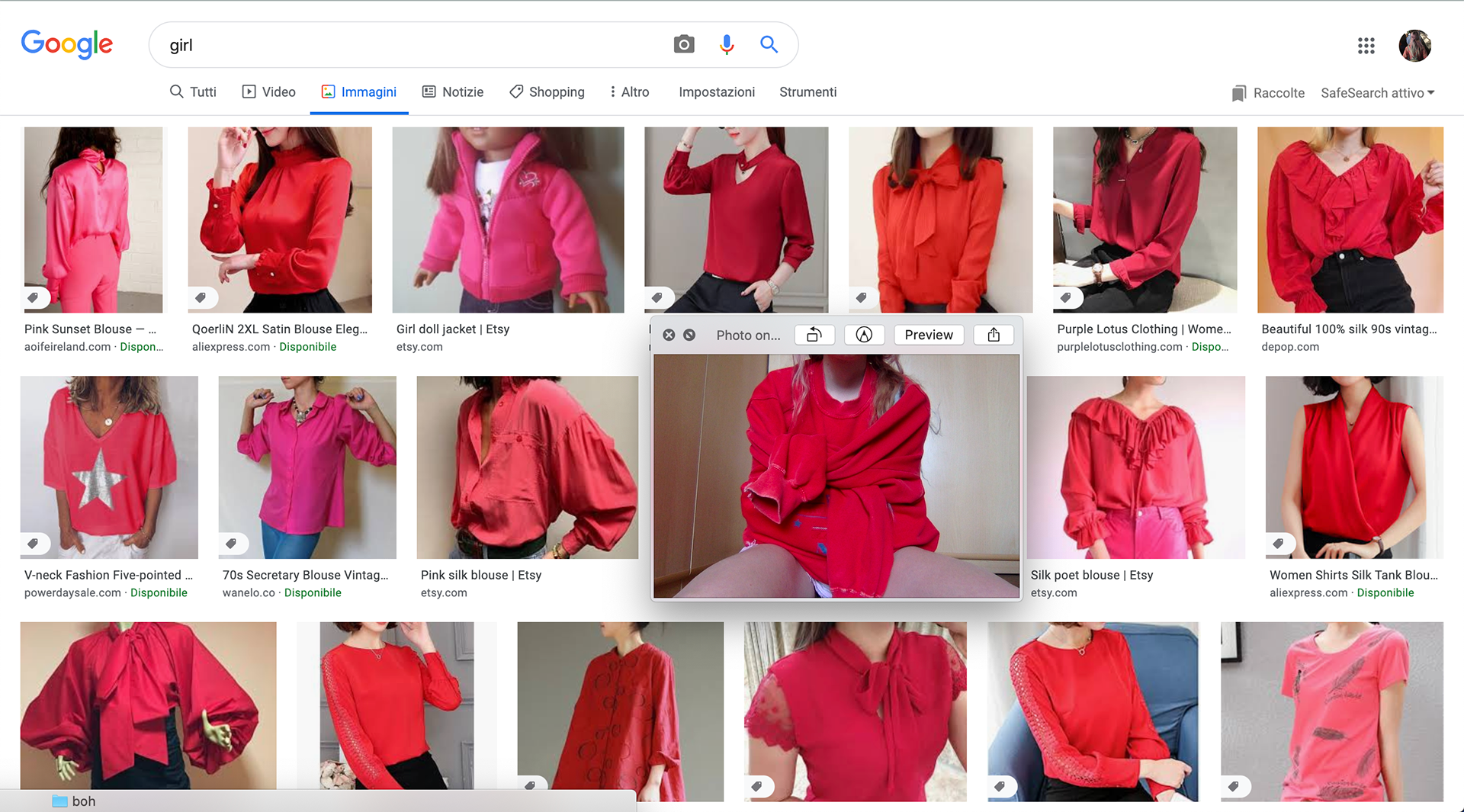1464x812 pixels.
Task: Click the share icon in Quick Look toolbar
Action: pos(994,335)
